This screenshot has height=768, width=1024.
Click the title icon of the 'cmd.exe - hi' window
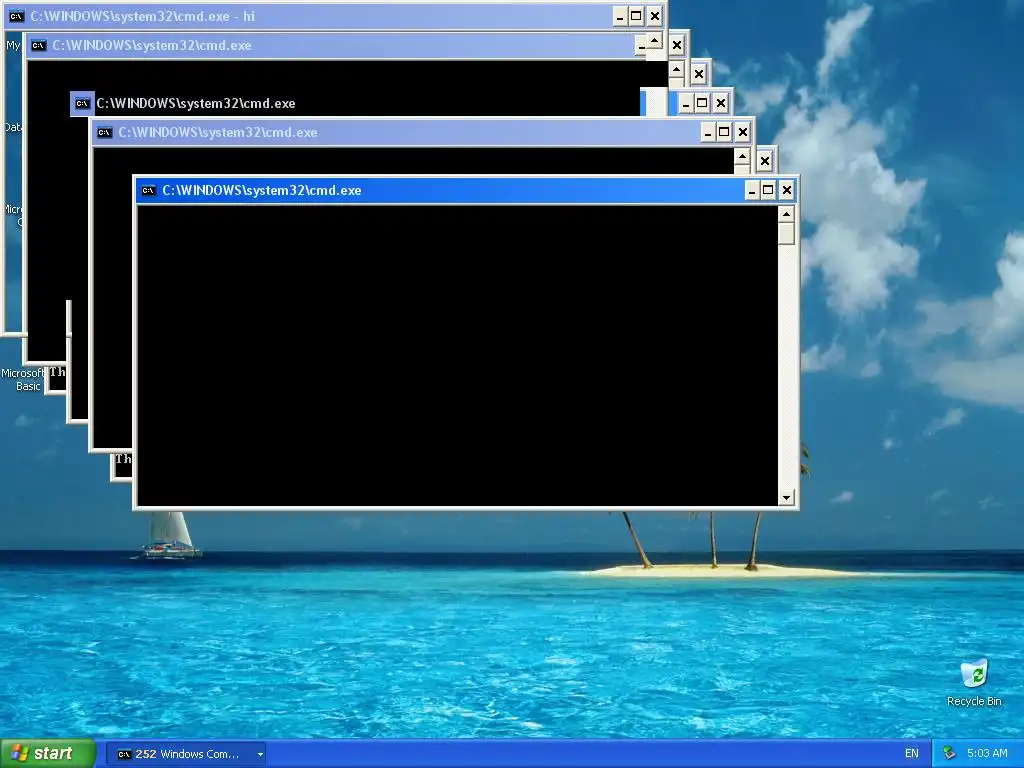click(x=17, y=16)
